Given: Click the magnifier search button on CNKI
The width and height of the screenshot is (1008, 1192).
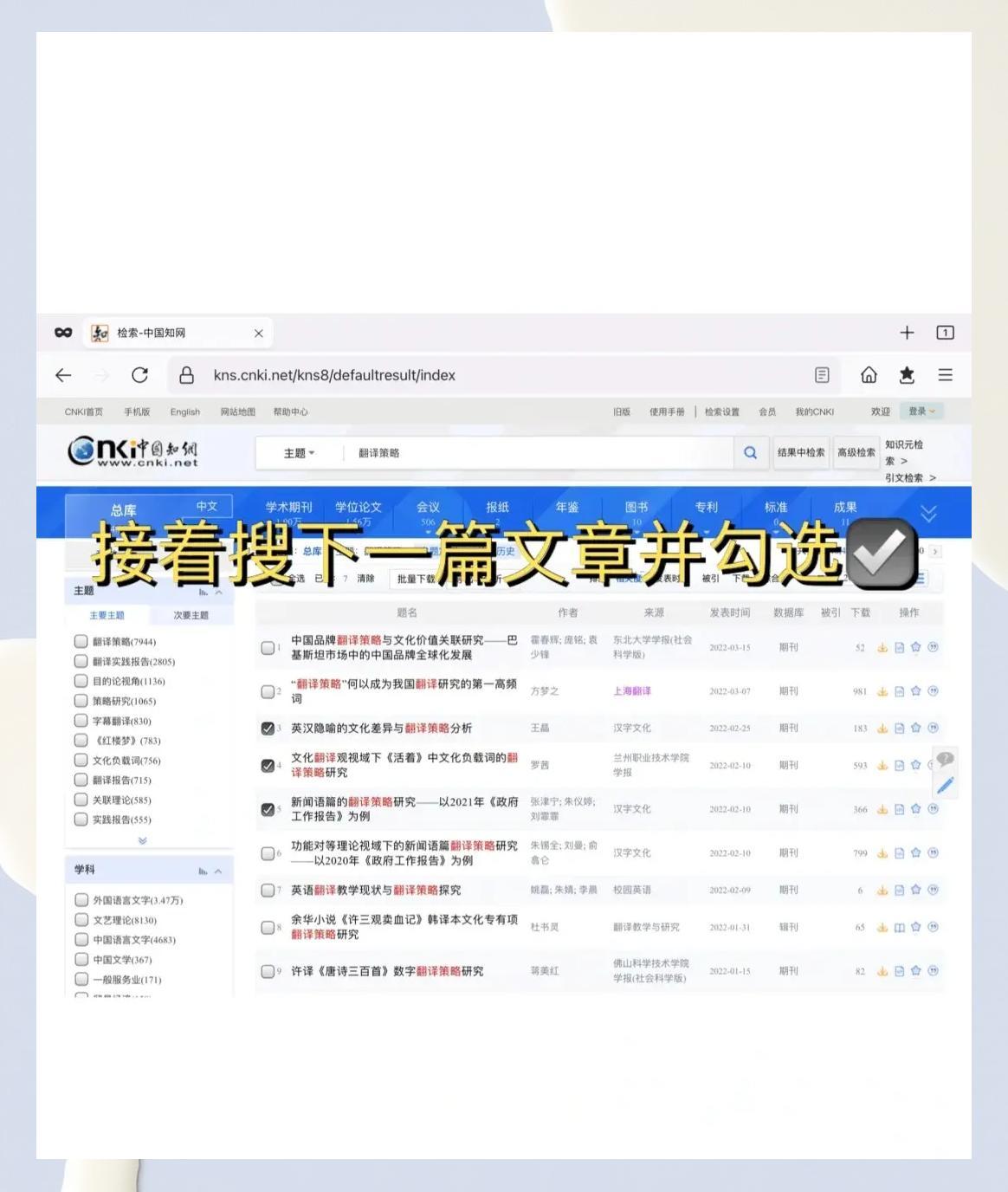Looking at the screenshot, I should [750, 452].
